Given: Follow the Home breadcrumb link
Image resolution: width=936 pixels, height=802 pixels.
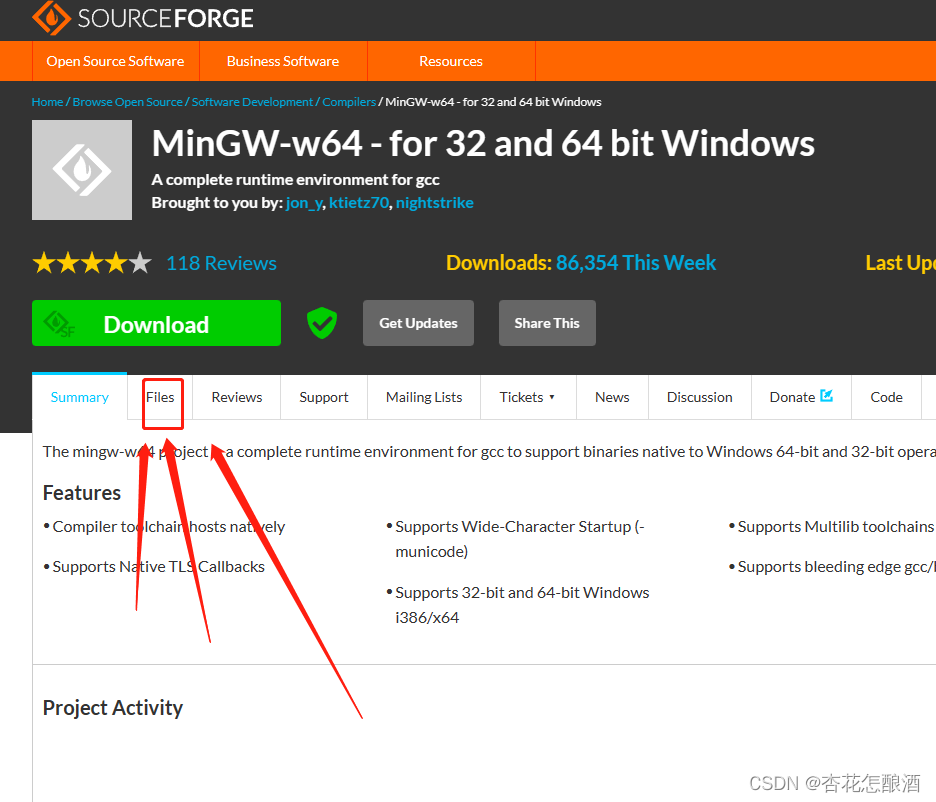Looking at the screenshot, I should [47, 102].
